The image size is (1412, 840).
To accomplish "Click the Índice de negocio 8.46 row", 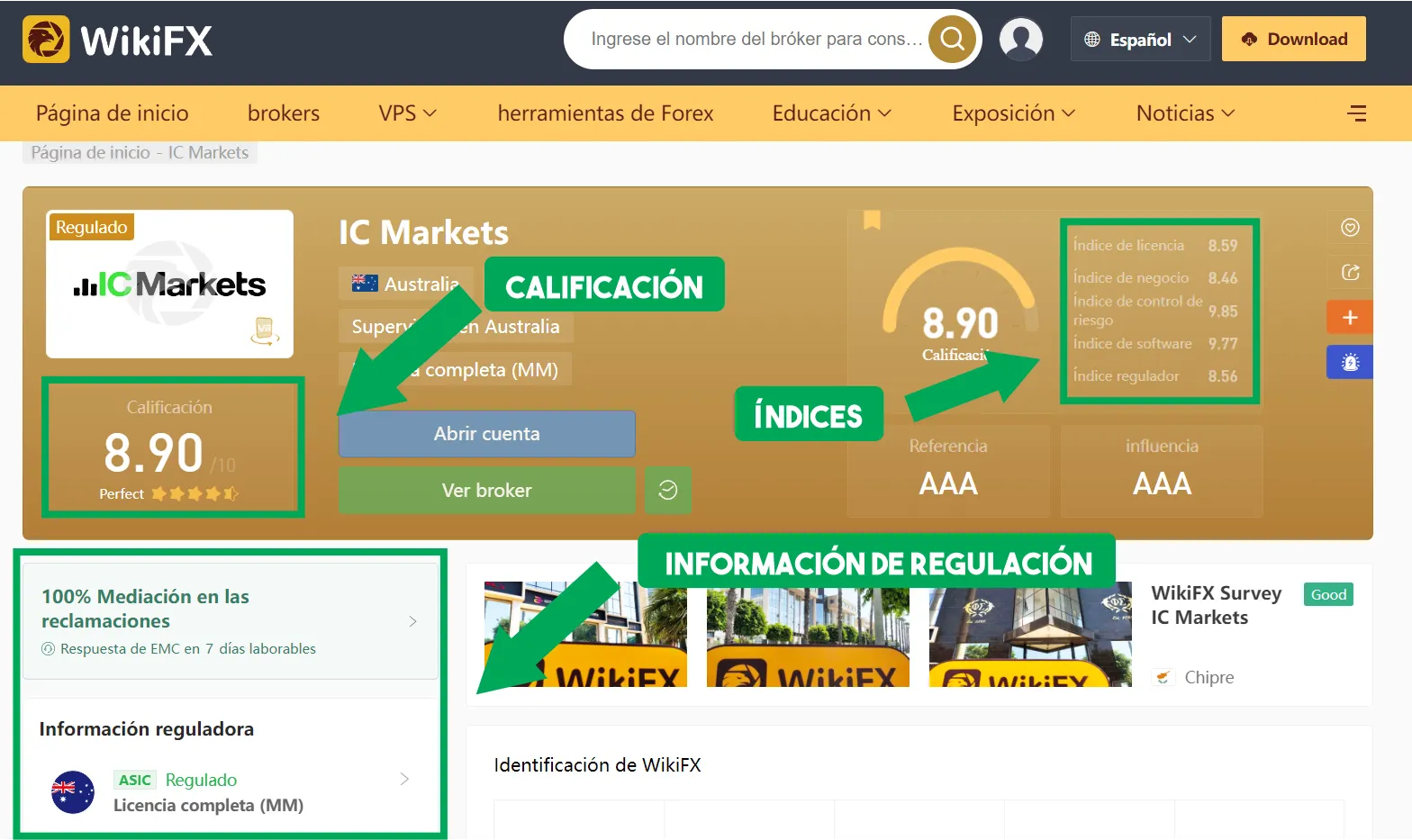I will pyautogui.click(x=1155, y=278).
